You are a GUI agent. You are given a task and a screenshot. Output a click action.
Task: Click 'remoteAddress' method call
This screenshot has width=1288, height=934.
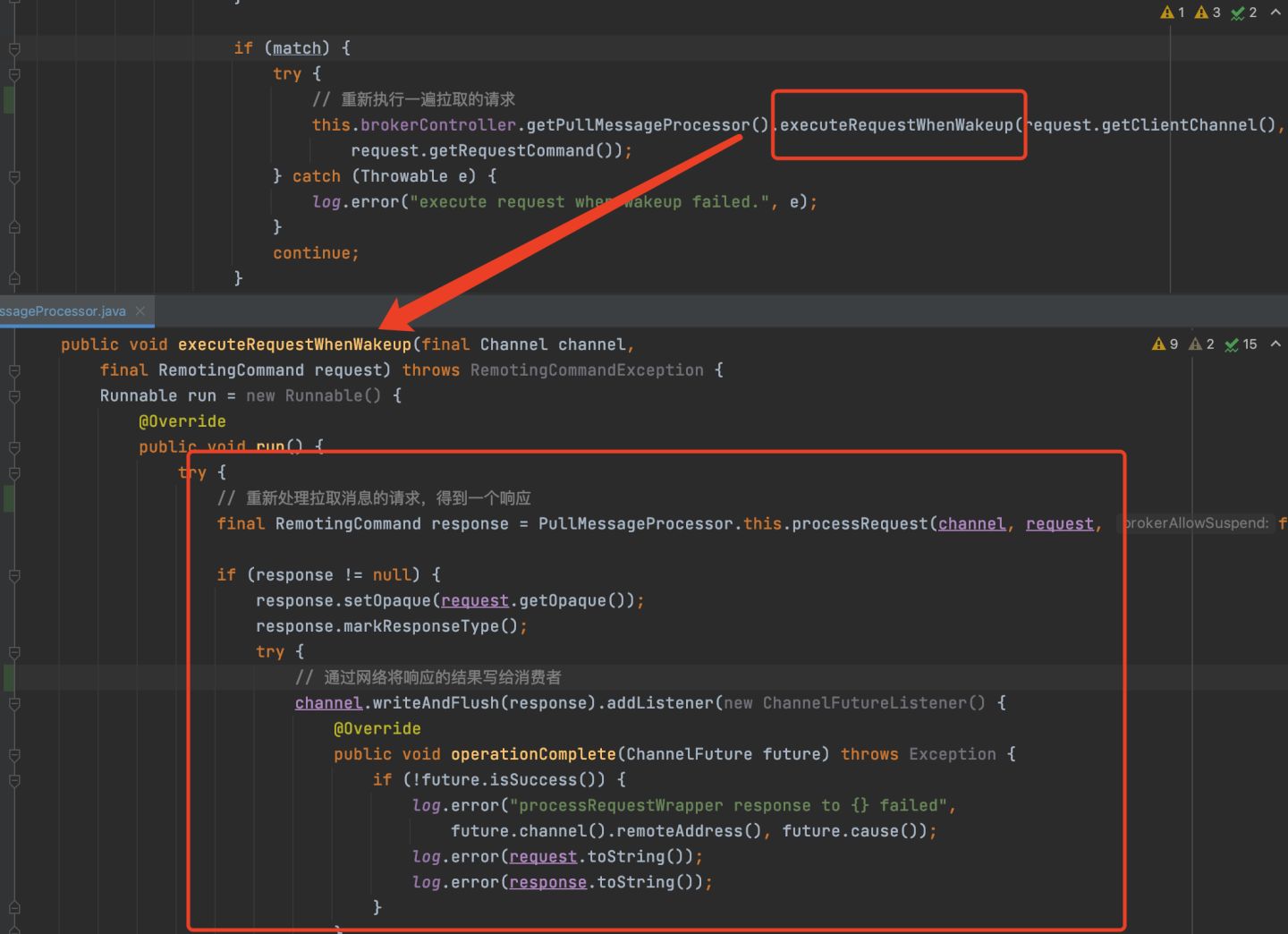pyautogui.click(x=680, y=831)
